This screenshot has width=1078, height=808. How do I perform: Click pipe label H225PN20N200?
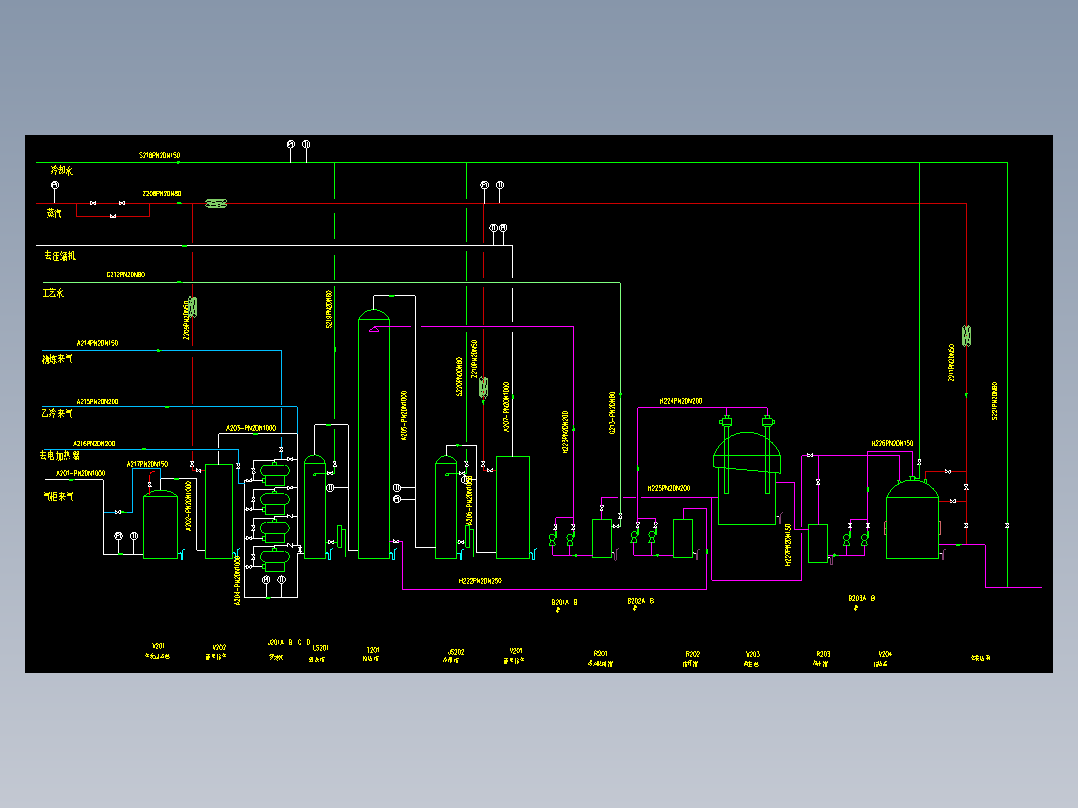click(668, 488)
